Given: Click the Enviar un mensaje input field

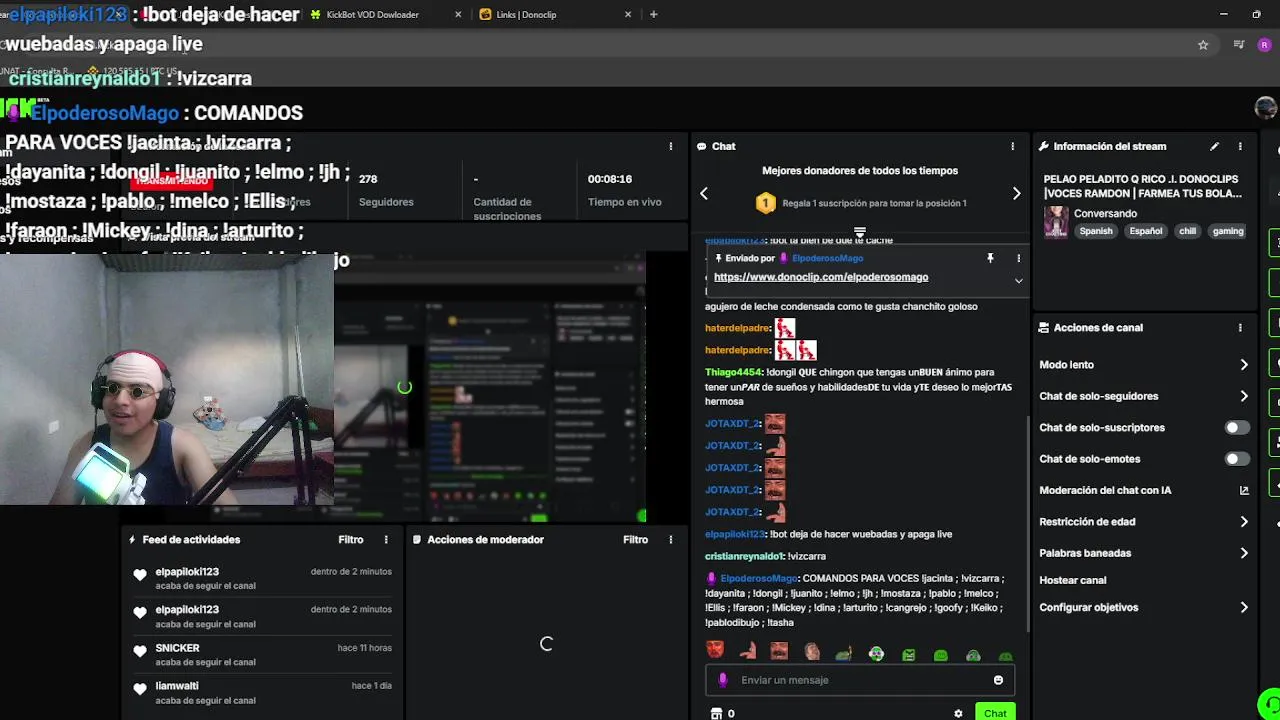Looking at the screenshot, I should [x=860, y=680].
